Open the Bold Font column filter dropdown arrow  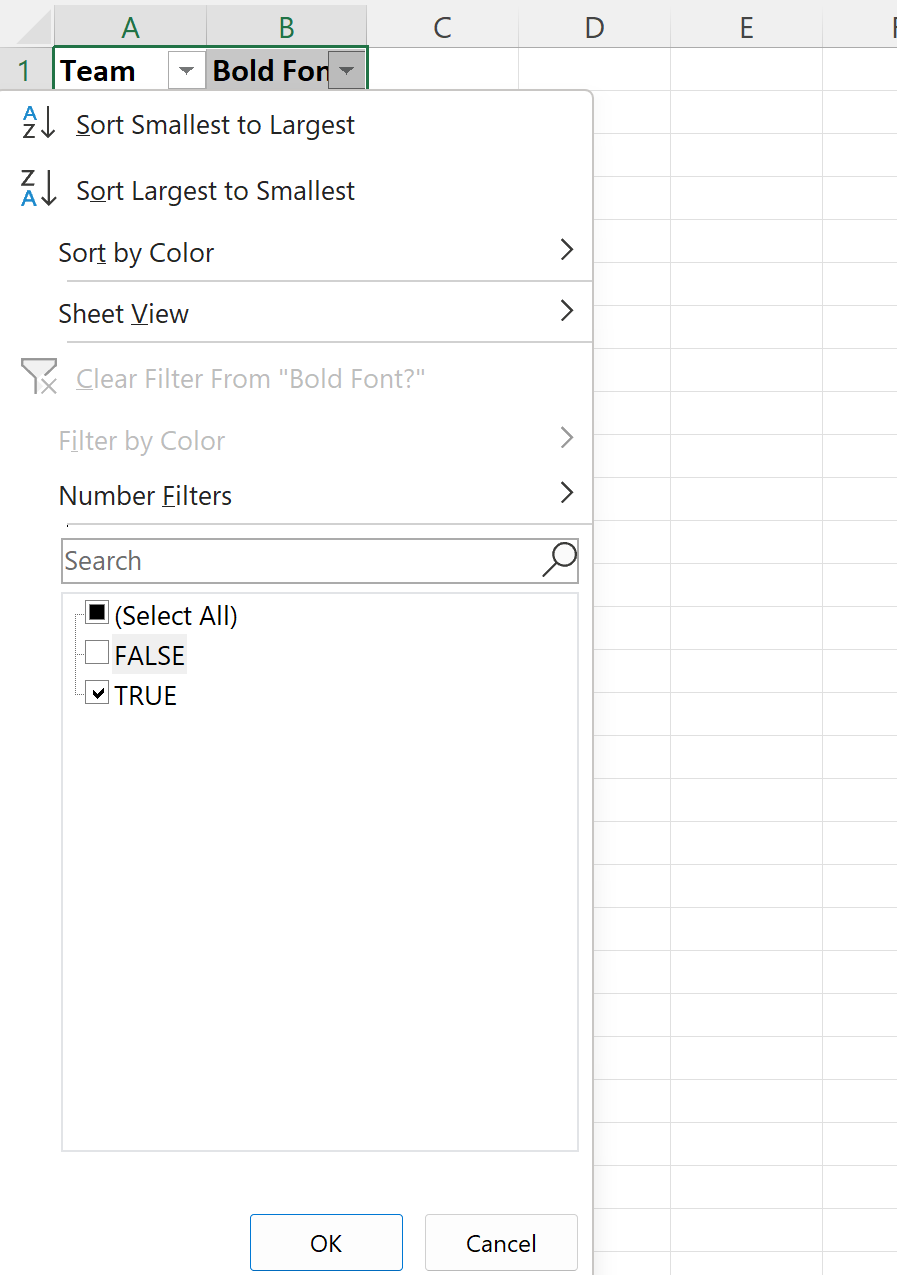click(x=346, y=71)
